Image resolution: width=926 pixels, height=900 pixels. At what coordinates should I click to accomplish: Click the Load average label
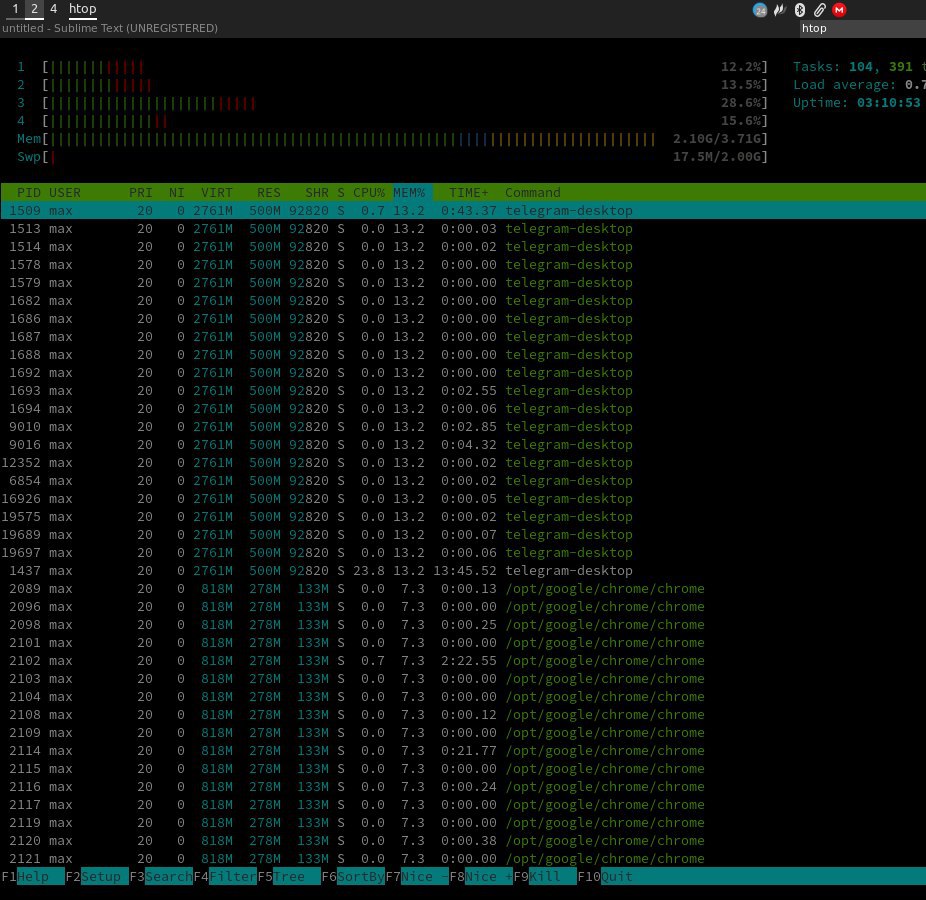coord(844,85)
